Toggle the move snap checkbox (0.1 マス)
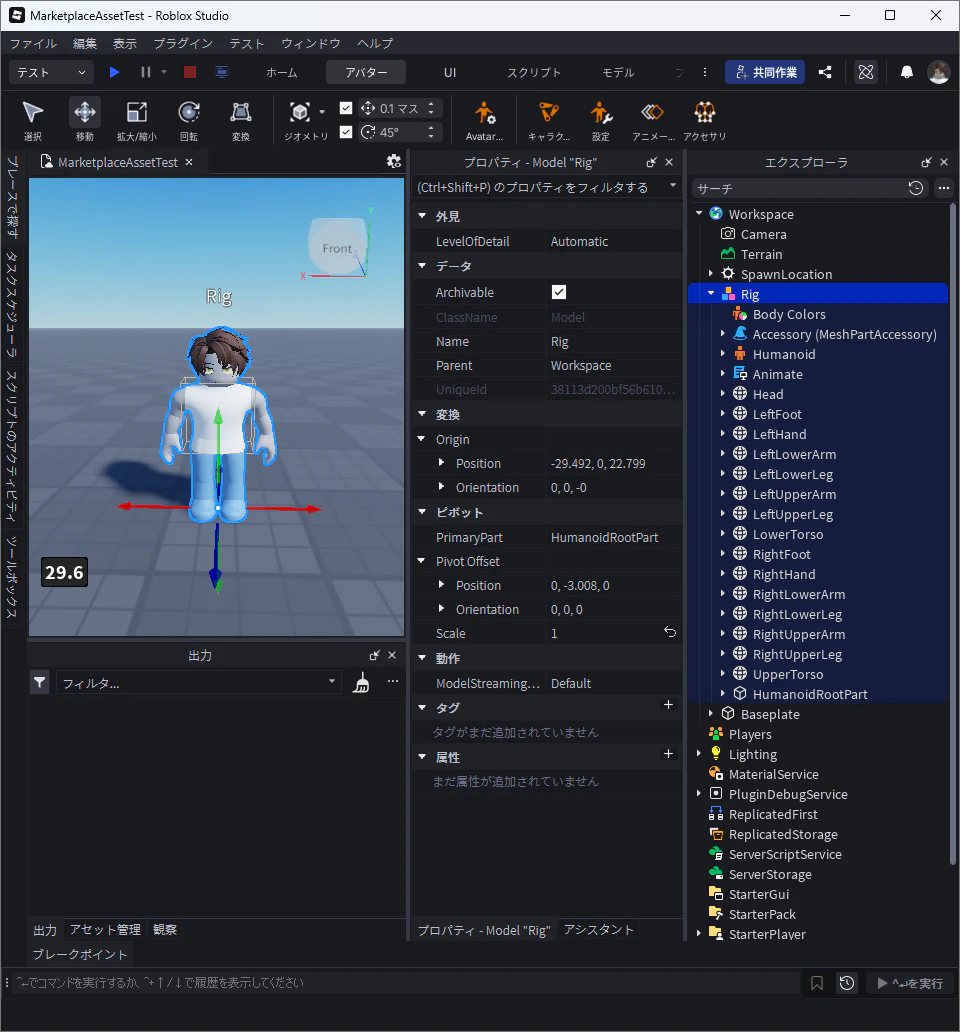The height and width of the screenshot is (1032, 960). (346, 108)
